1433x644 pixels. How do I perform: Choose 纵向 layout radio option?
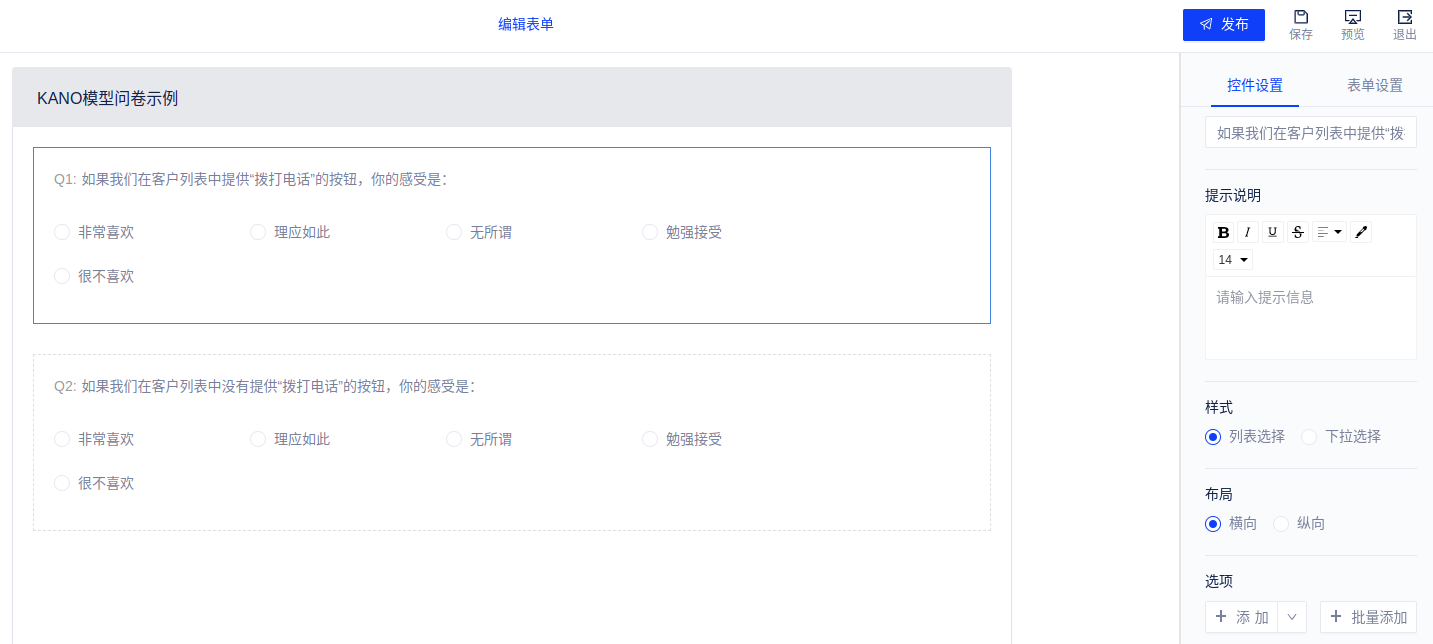click(1281, 524)
